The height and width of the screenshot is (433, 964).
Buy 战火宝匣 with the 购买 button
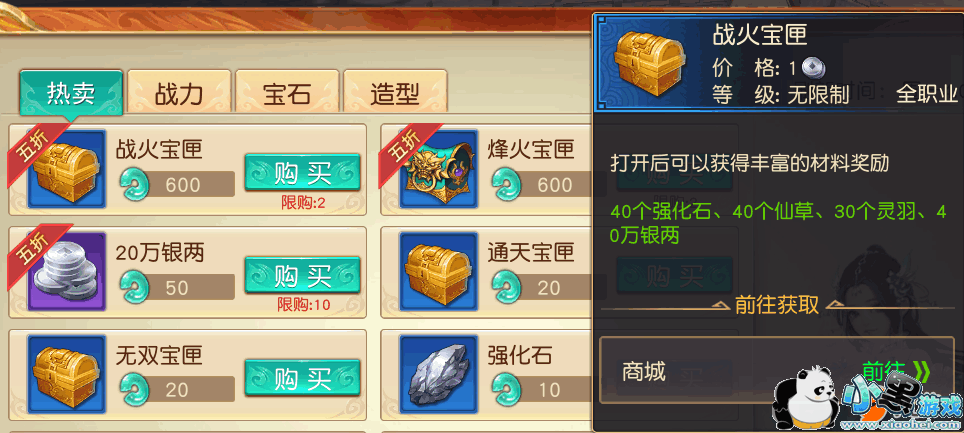302,173
